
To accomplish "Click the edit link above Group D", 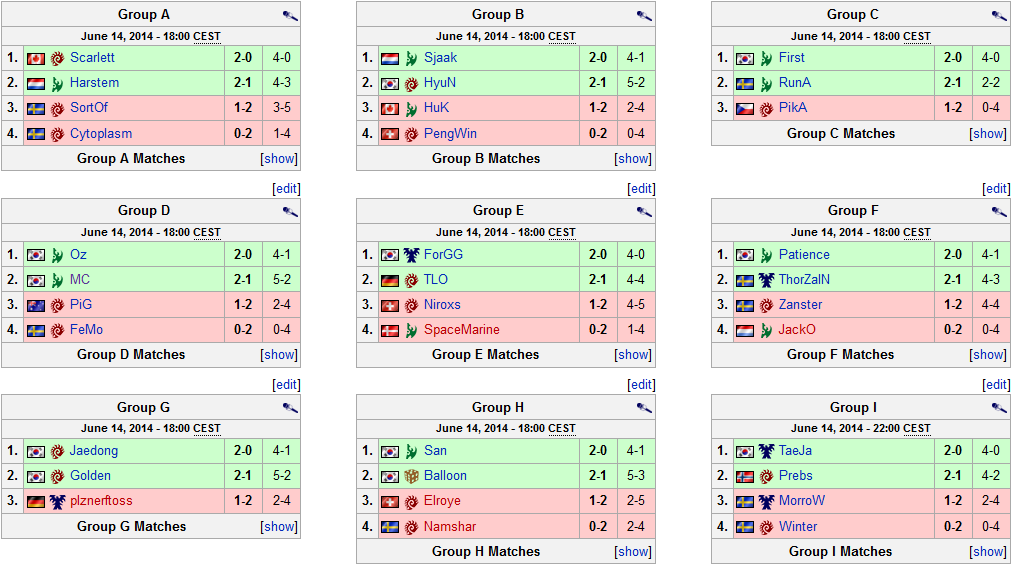I will pos(287,189).
